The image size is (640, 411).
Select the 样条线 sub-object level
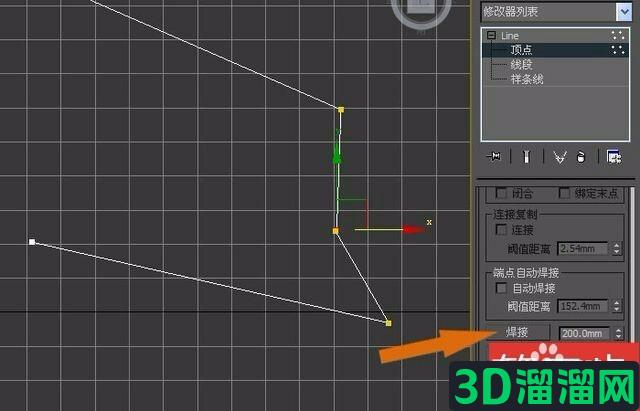coord(527,79)
